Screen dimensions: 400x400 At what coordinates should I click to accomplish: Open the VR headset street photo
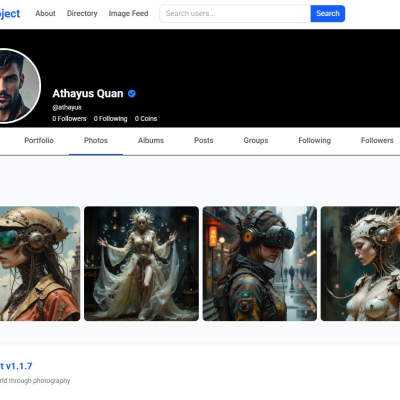pyautogui.click(x=260, y=264)
